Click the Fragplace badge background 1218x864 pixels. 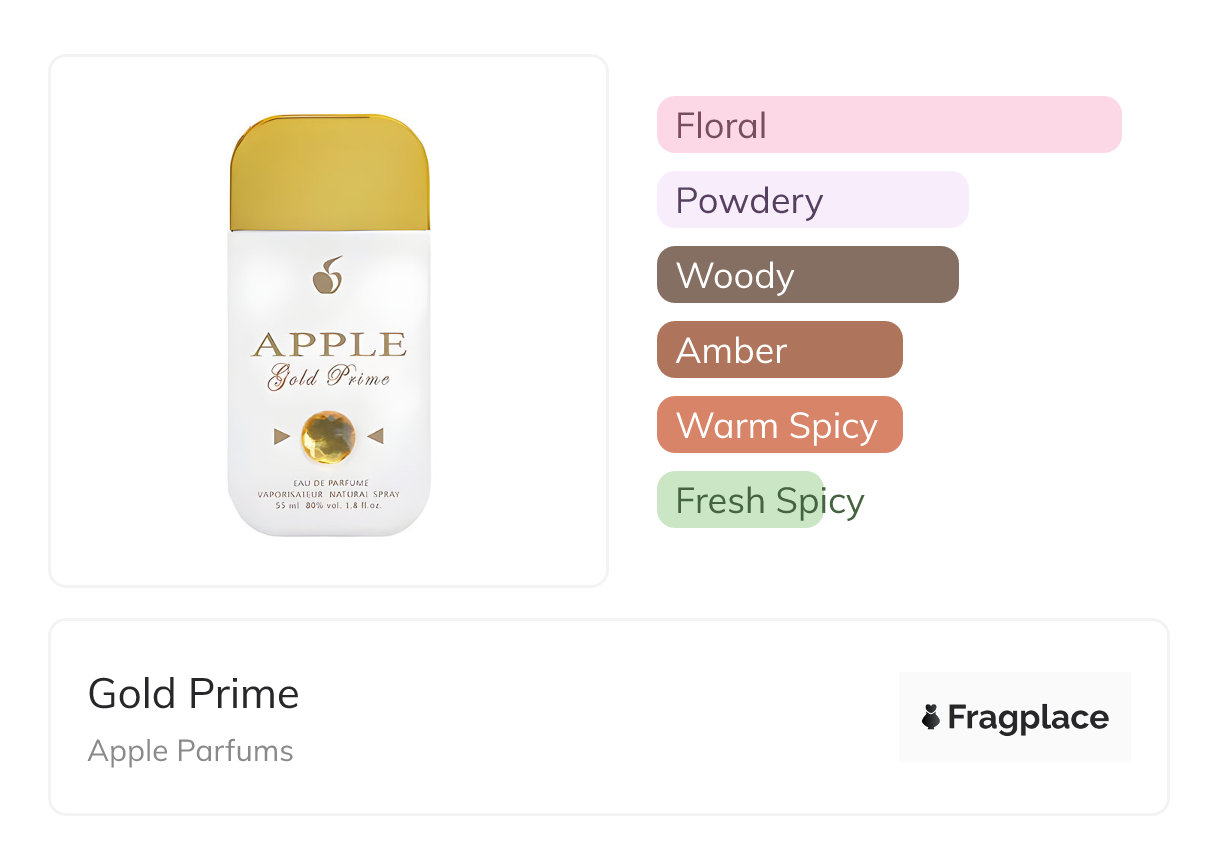coord(1014,690)
